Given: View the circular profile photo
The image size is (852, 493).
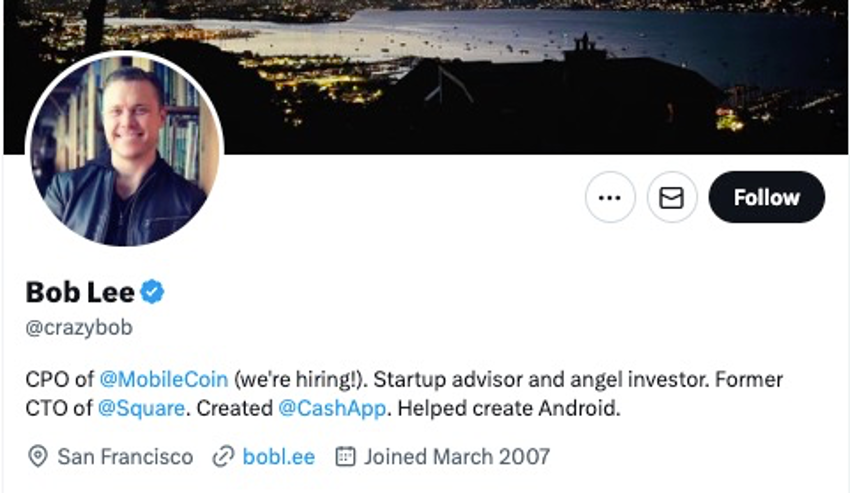Looking at the screenshot, I should pyautogui.click(x=124, y=150).
